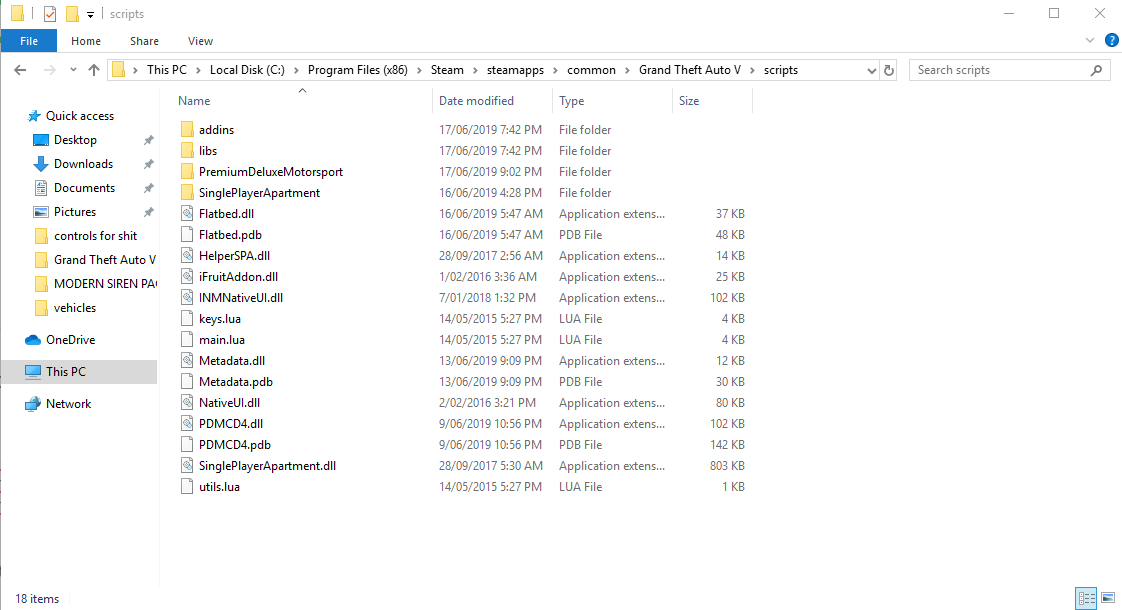Click the Forward navigation arrow

tap(49, 70)
